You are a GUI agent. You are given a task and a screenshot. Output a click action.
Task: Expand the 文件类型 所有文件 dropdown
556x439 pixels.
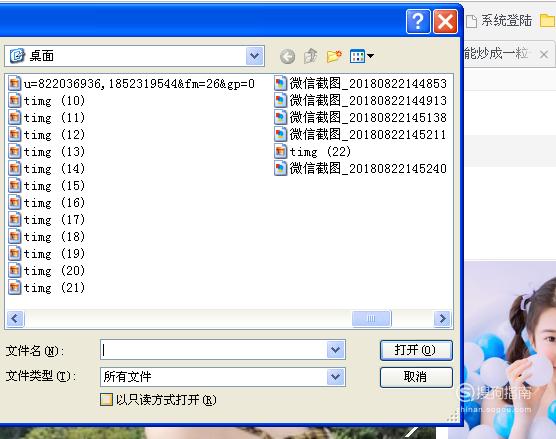pyautogui.click(x=336, y=377)
